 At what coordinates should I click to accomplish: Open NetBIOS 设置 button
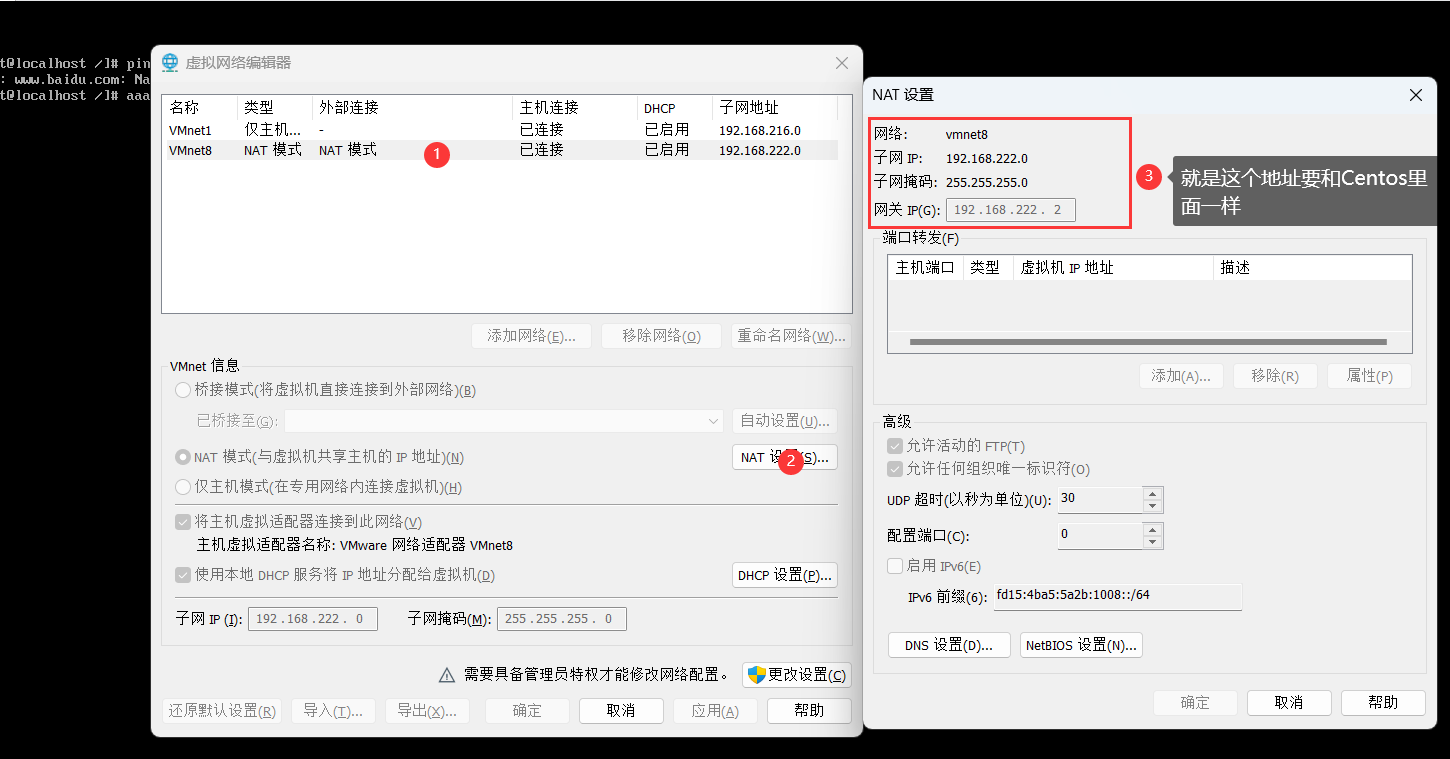click(1081, 645)
